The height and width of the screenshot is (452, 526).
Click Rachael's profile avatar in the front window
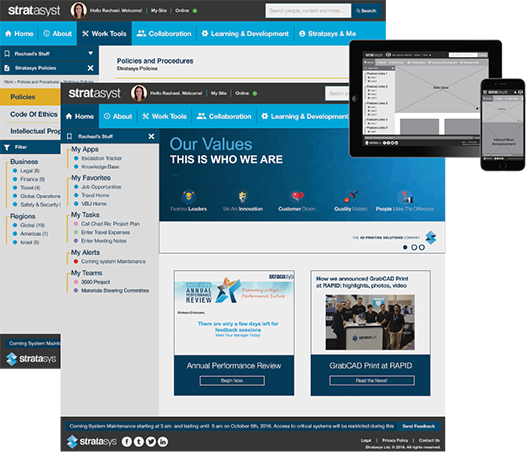click(x=139, y=93)
